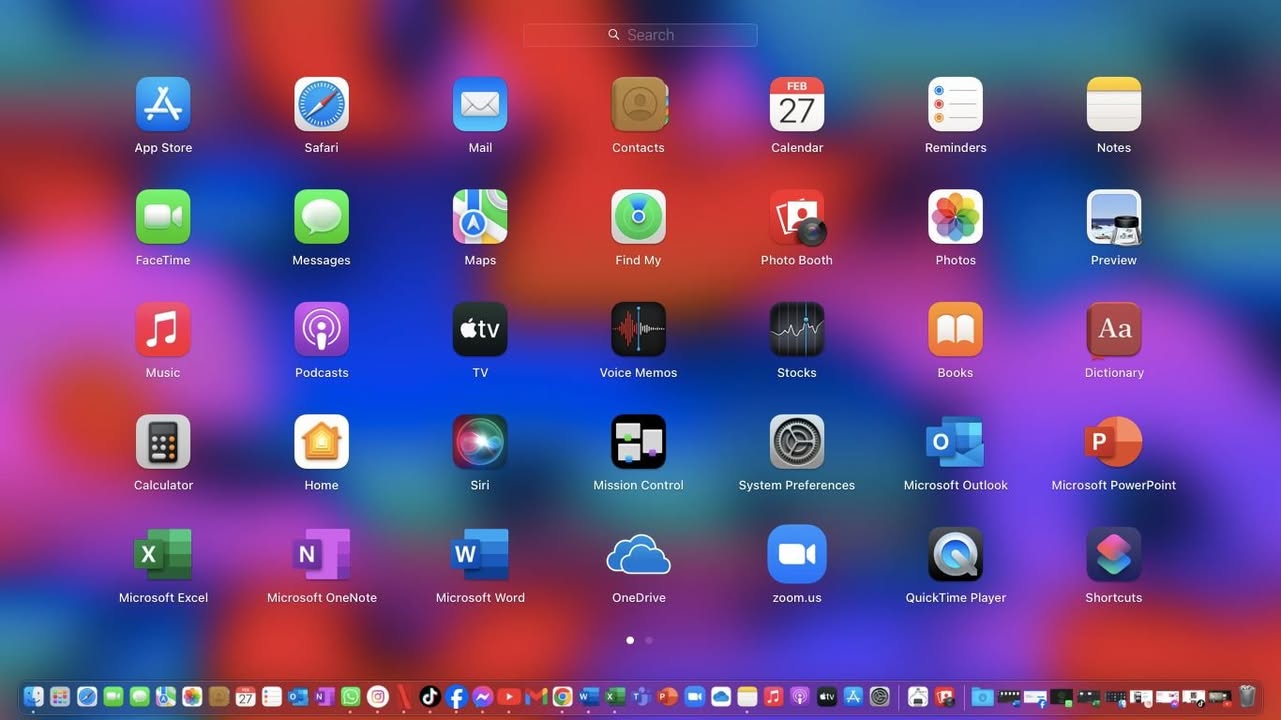Launch the Shortcuts app
The width and height of the screenshot is (1281, 720).
coord(1114,554)
